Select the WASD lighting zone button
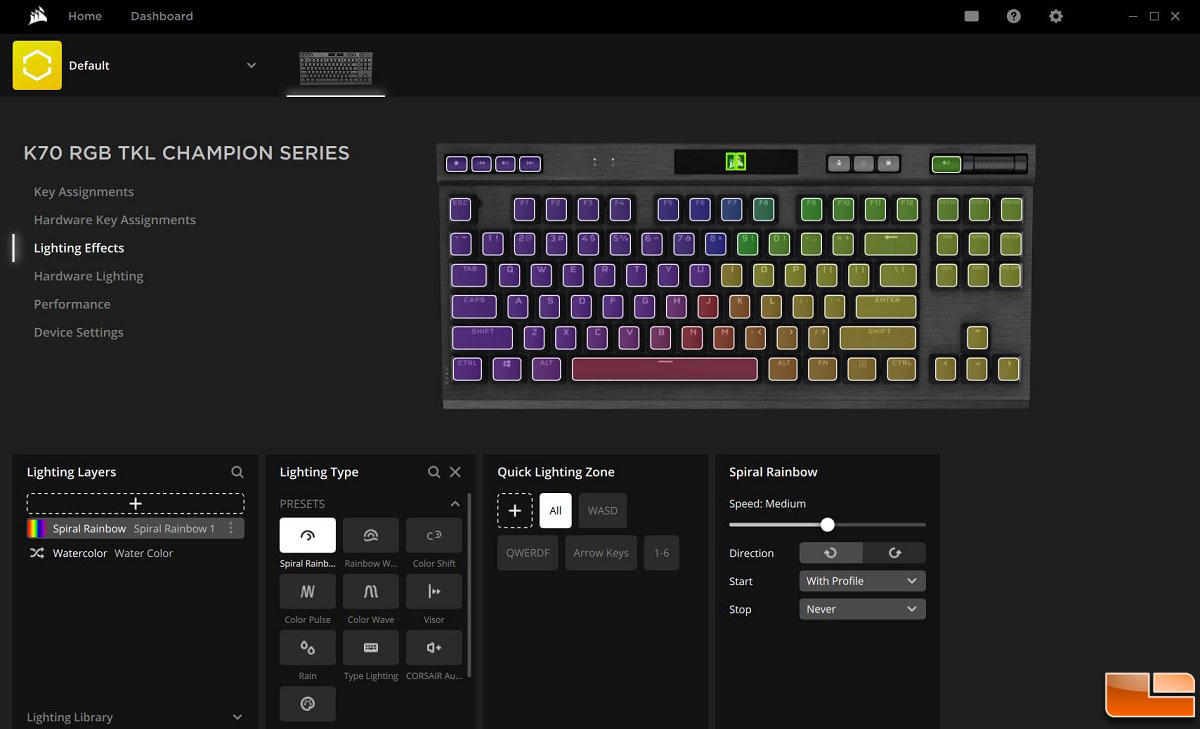Viewport: 1200px width, 729px height. pyautogui.click(x=602, y=510)
